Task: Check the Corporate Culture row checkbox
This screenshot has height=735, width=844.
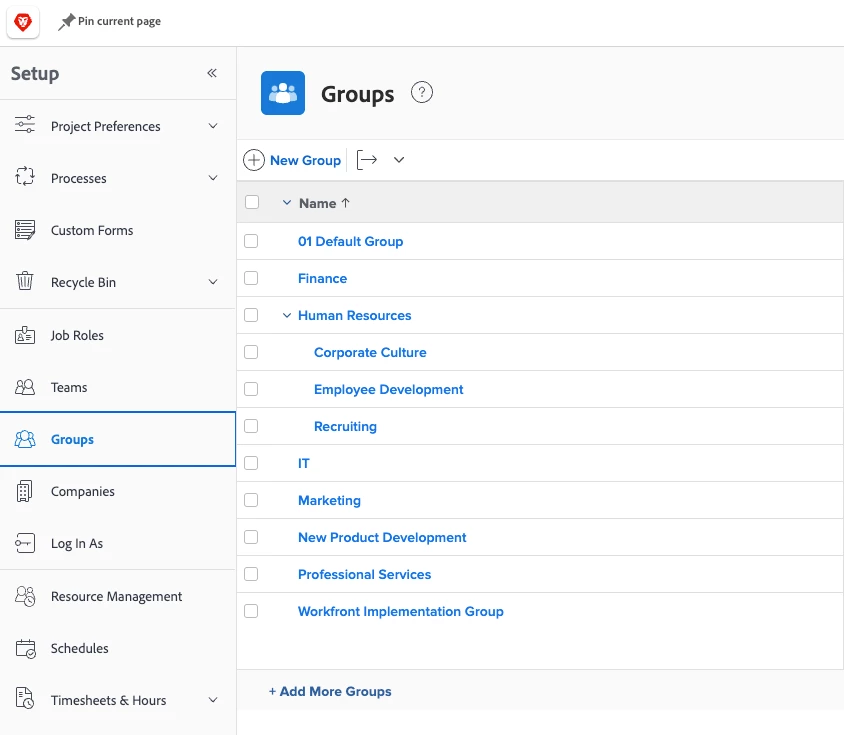Action: [251, 352]
